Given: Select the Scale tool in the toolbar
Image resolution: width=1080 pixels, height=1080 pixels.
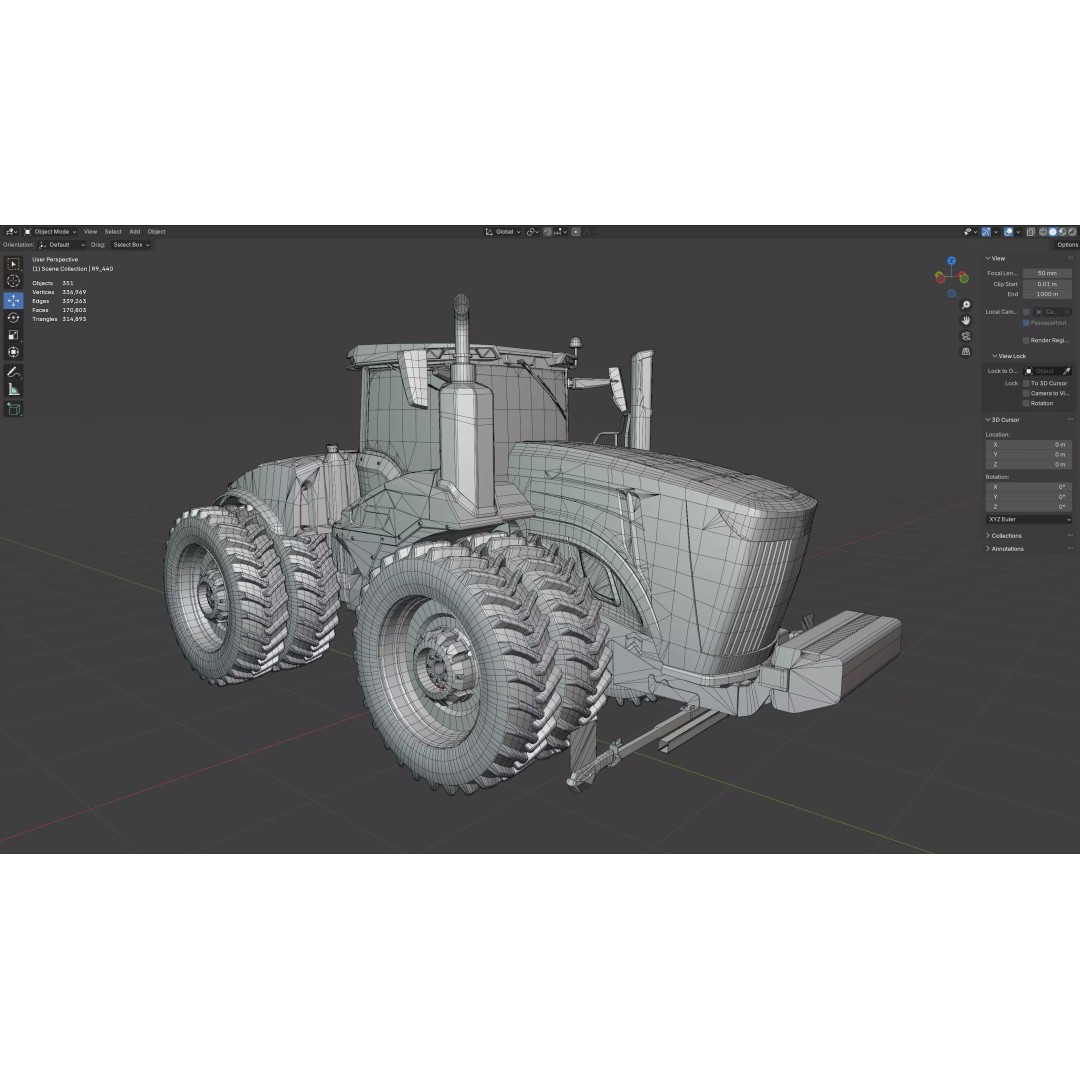Looking at the screenshot, I should coord(14,335).
